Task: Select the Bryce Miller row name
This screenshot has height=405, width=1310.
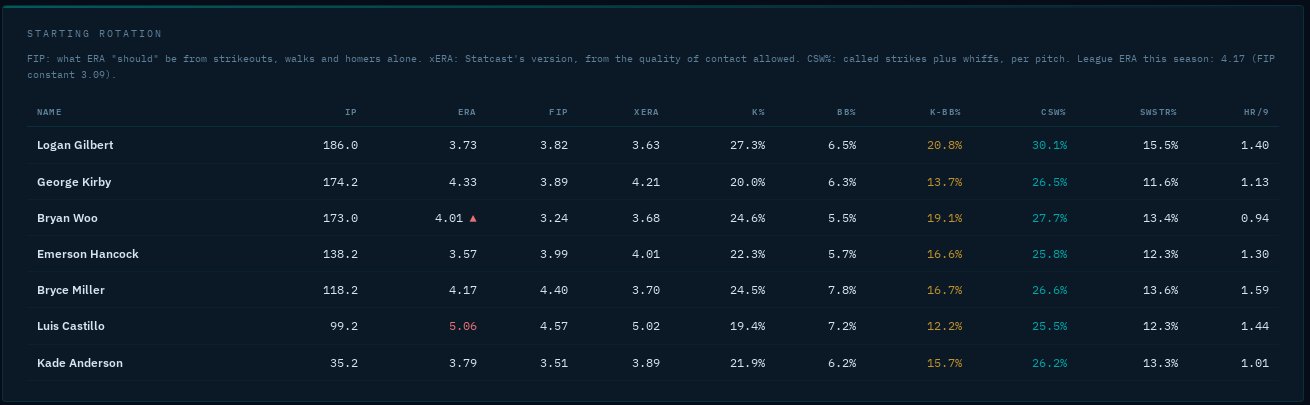Action: [71, 290]
